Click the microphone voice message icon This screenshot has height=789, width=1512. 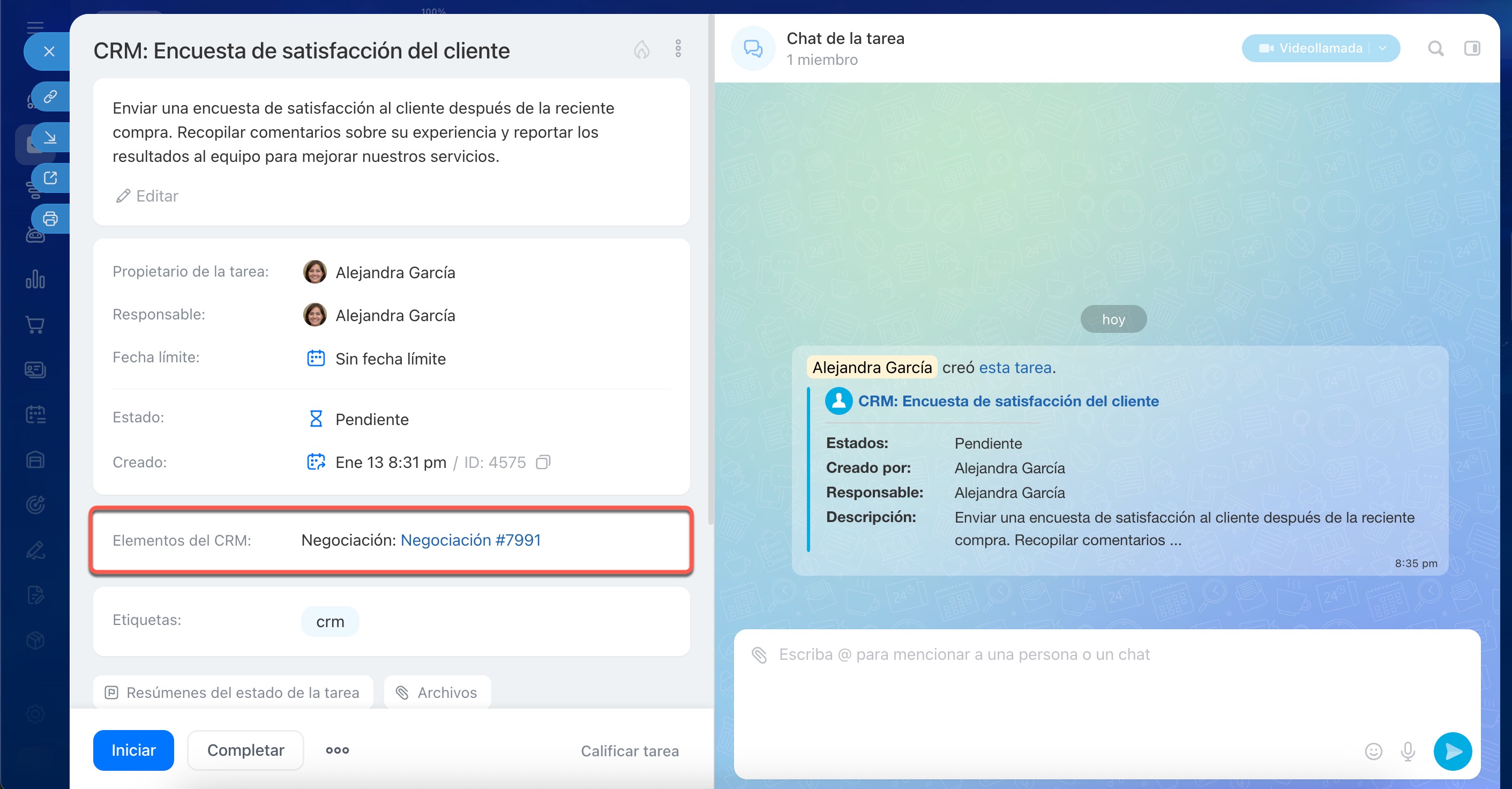point(1408,751)
